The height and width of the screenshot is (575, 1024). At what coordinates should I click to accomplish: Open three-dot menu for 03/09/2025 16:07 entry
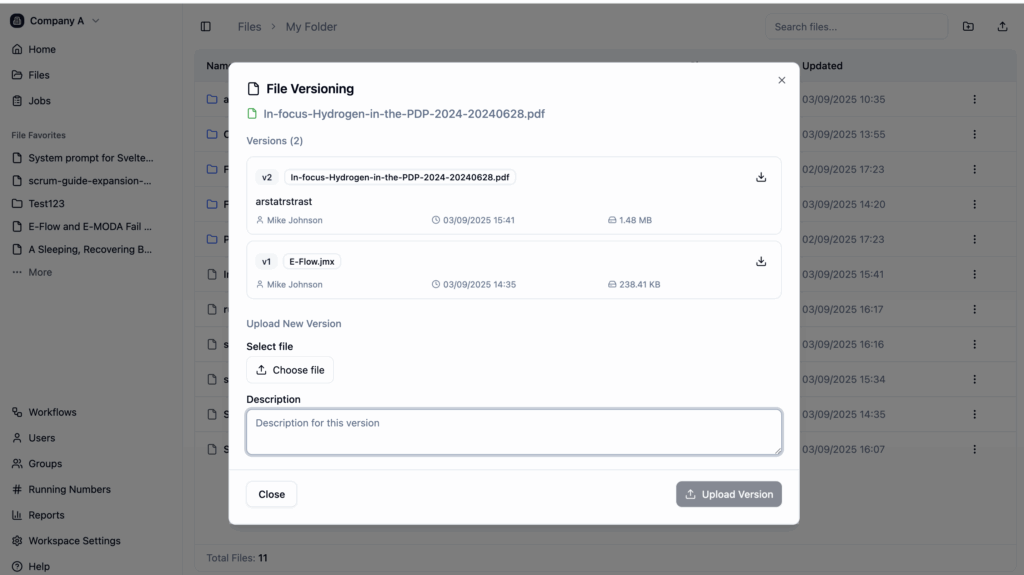(974, 450)
